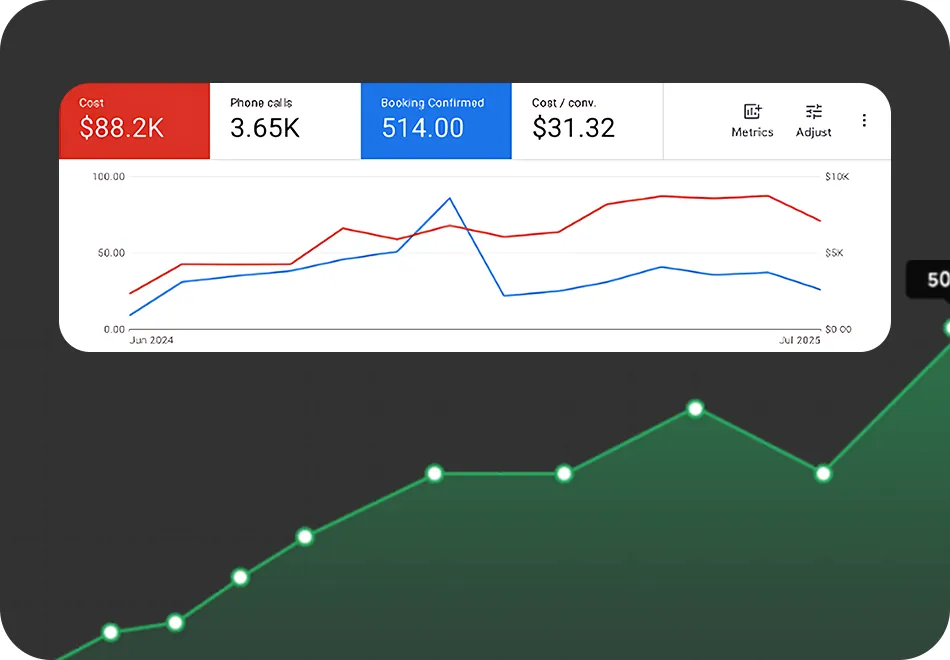Click the $0.00 right axis label
This screenshot has height=660, width=950.
pos(837,329)
